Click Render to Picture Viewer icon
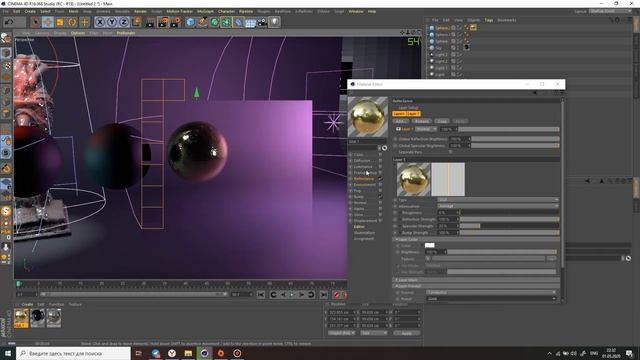Screen dimensions: 640x360 [x=162, y=22]
